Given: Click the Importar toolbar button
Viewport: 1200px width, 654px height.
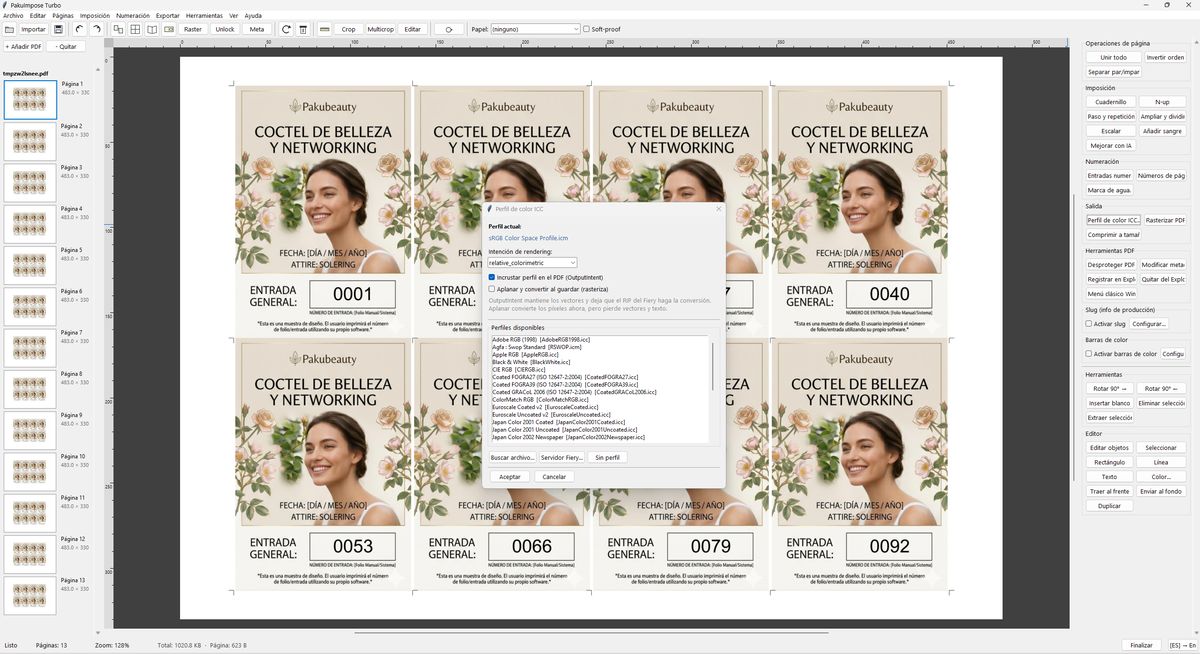Looking at the screenshot, I should (x=34, y=29).
